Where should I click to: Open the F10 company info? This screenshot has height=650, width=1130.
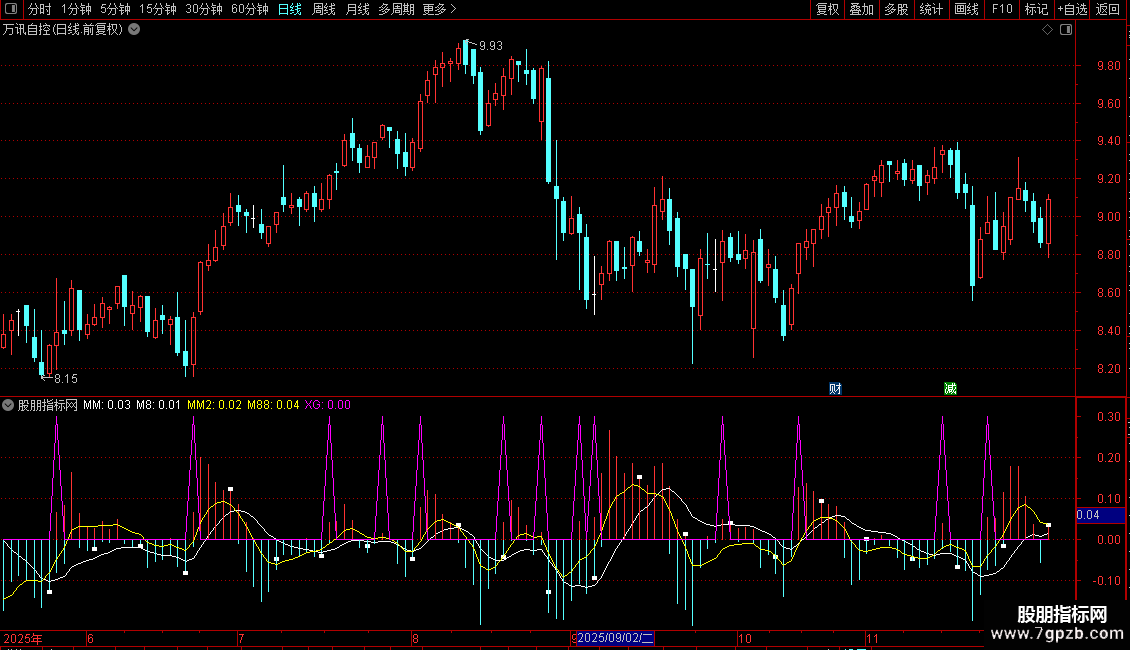click(x=1002, y=9)
